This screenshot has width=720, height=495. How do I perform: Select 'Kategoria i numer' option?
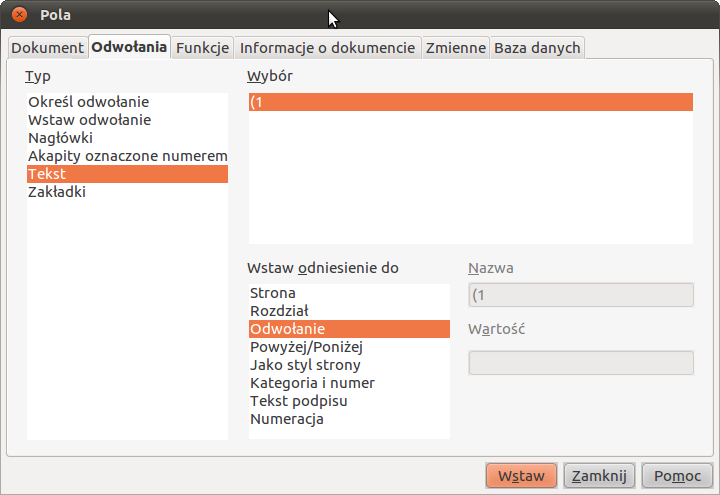(x=312, y=383)
